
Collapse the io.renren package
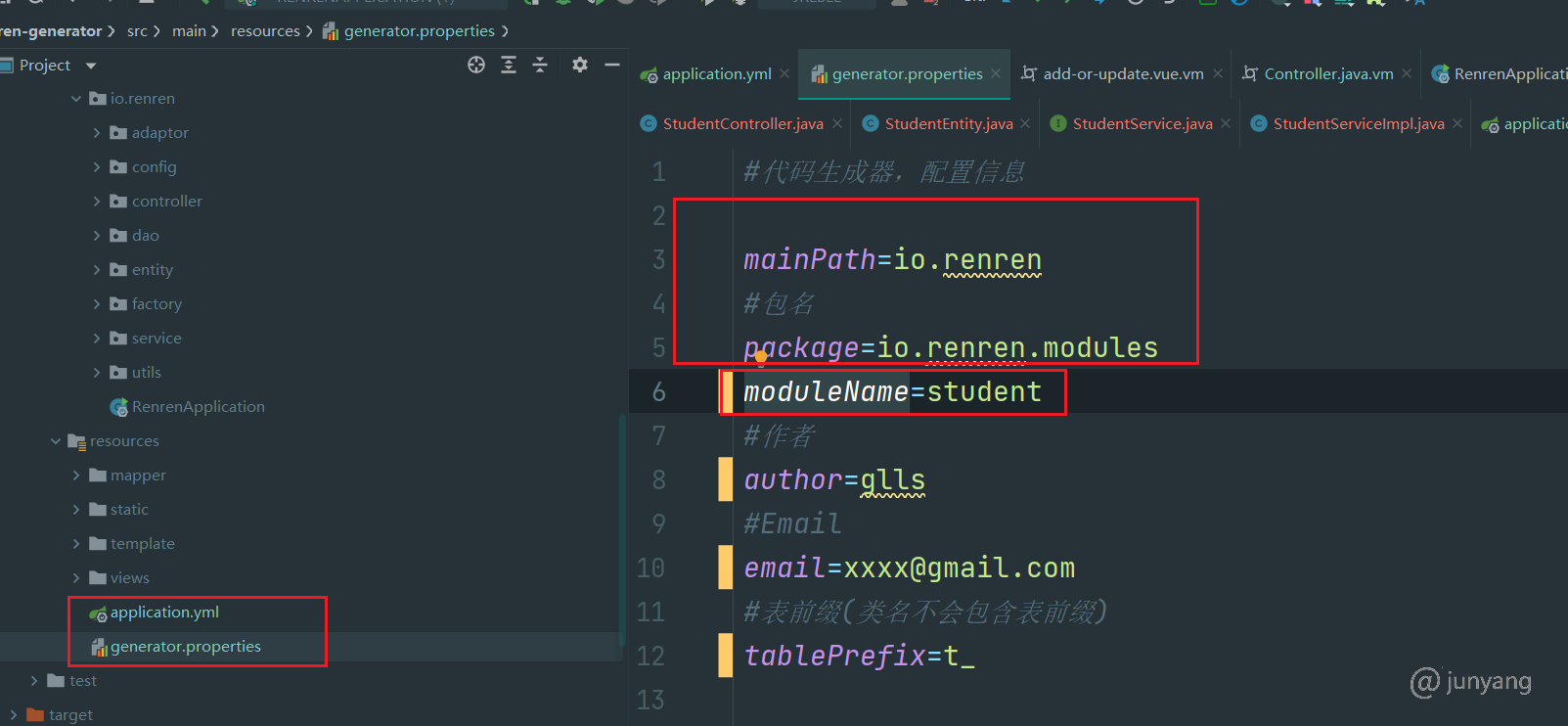point(76,99)
